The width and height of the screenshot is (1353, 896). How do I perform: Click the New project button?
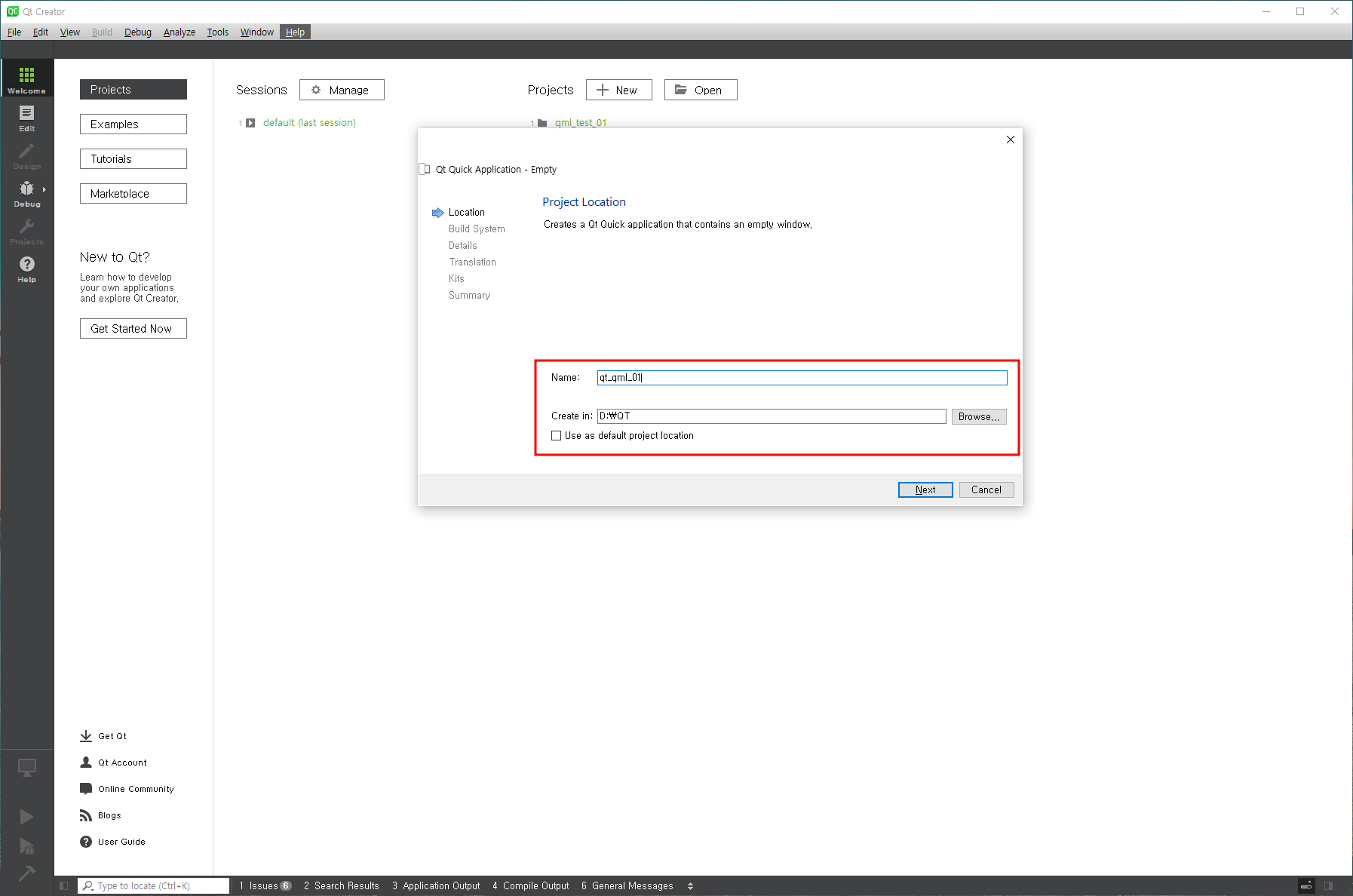click(x=619, y=90)
